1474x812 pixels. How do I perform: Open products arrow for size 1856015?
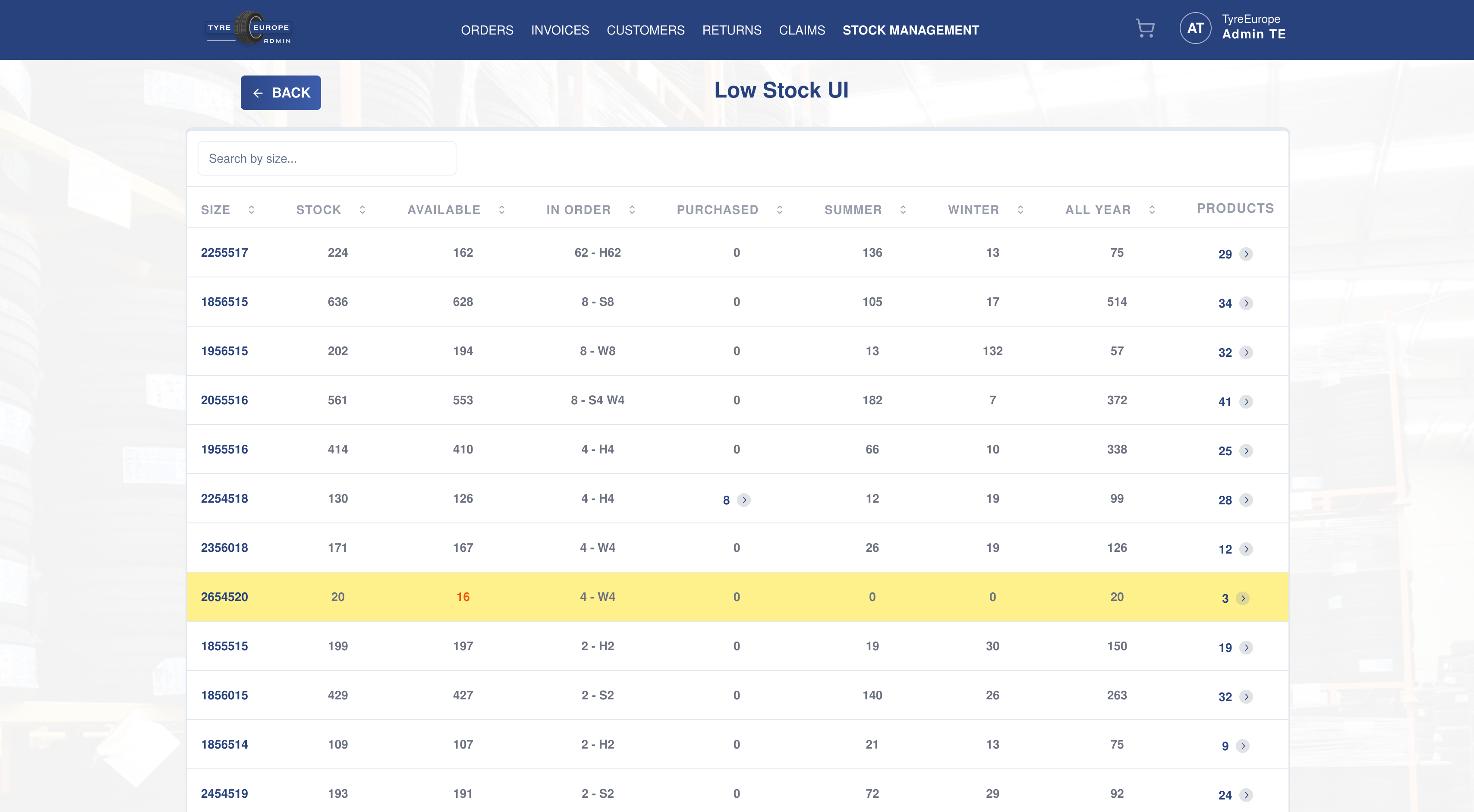(x=1246, y=697)
